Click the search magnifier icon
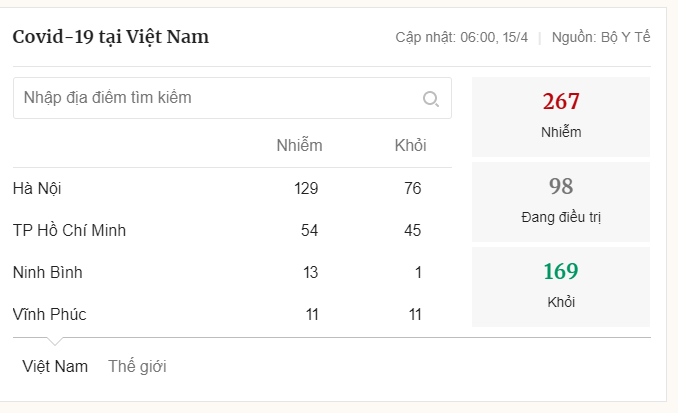 point(431,98)
